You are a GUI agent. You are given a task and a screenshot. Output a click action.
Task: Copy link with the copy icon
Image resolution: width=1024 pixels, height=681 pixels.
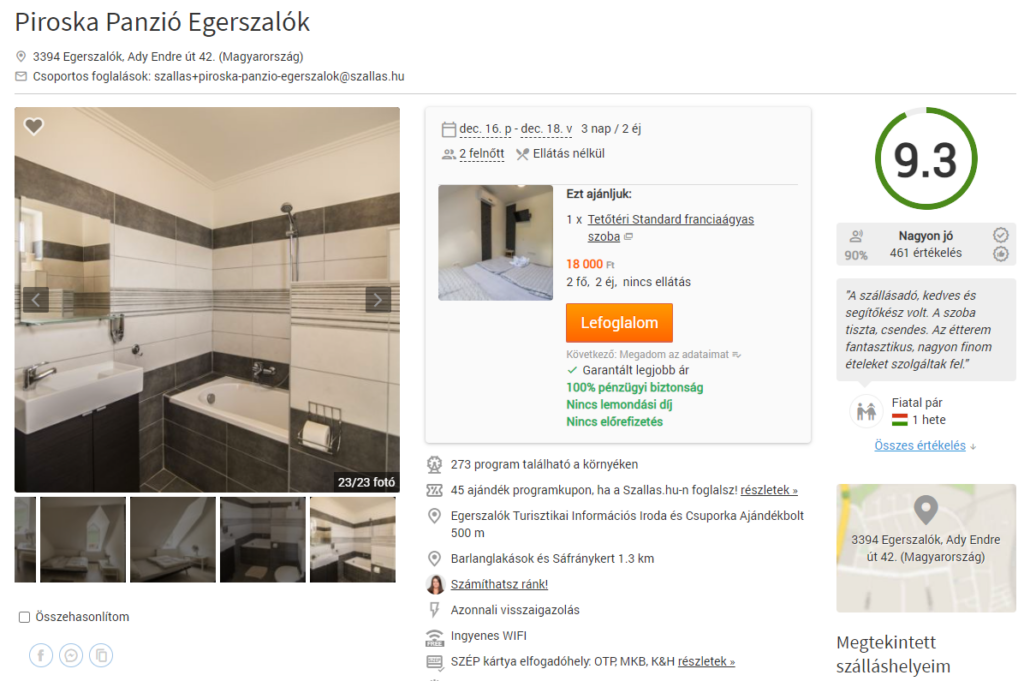click(101, 655)
